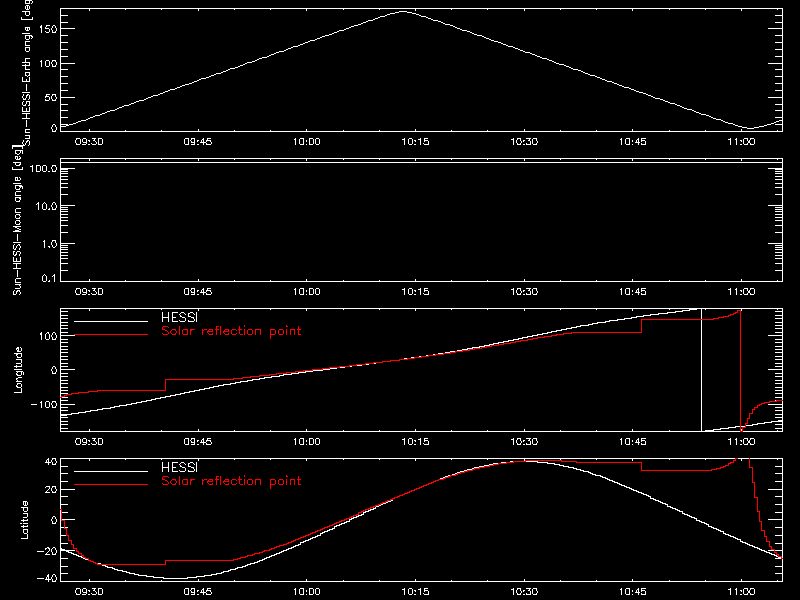This screenshot has width=800, height=600.
Task: Click the Sun-HESSI-Moon angle axis title
Action: pyautogui.click(x=17, y=220)
